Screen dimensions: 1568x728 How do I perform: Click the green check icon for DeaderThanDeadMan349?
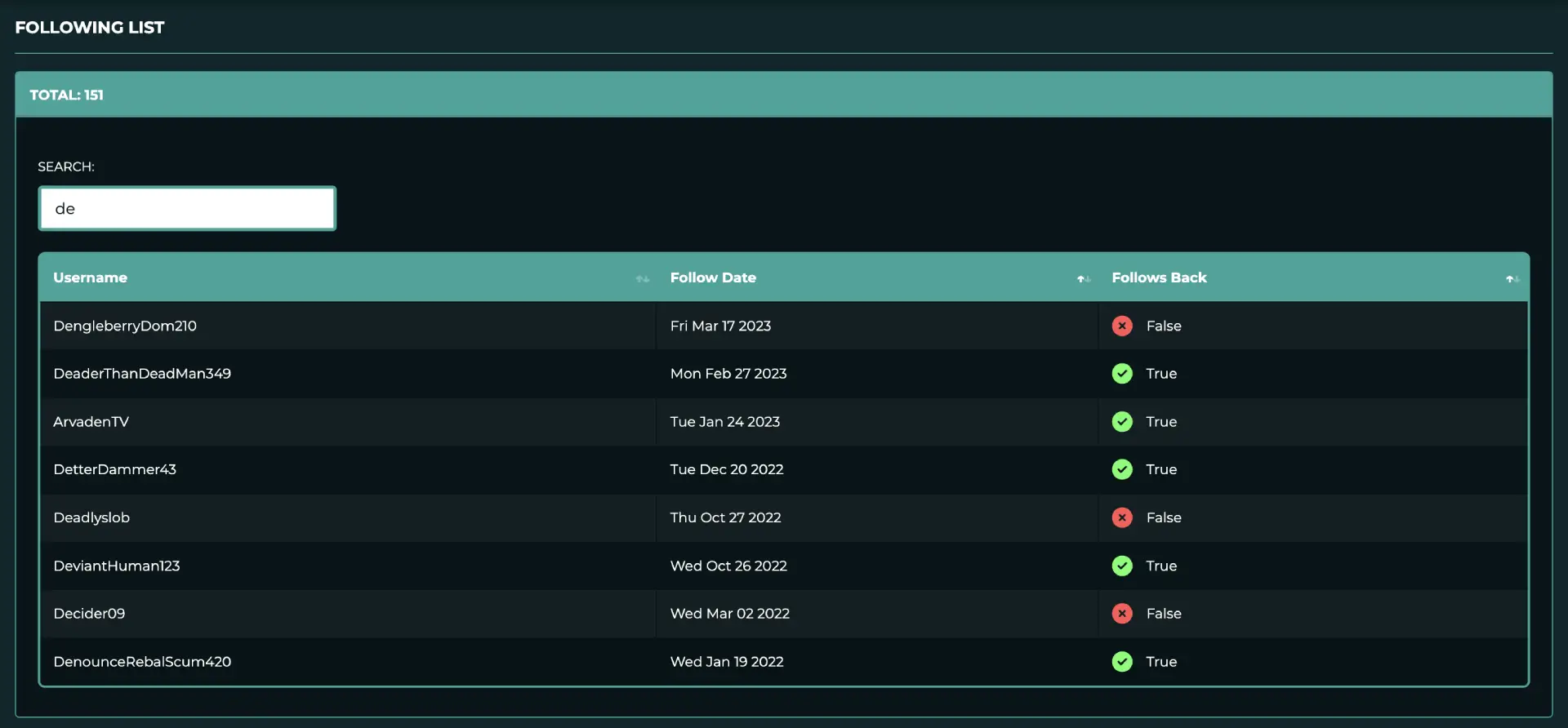[1122, 374]
